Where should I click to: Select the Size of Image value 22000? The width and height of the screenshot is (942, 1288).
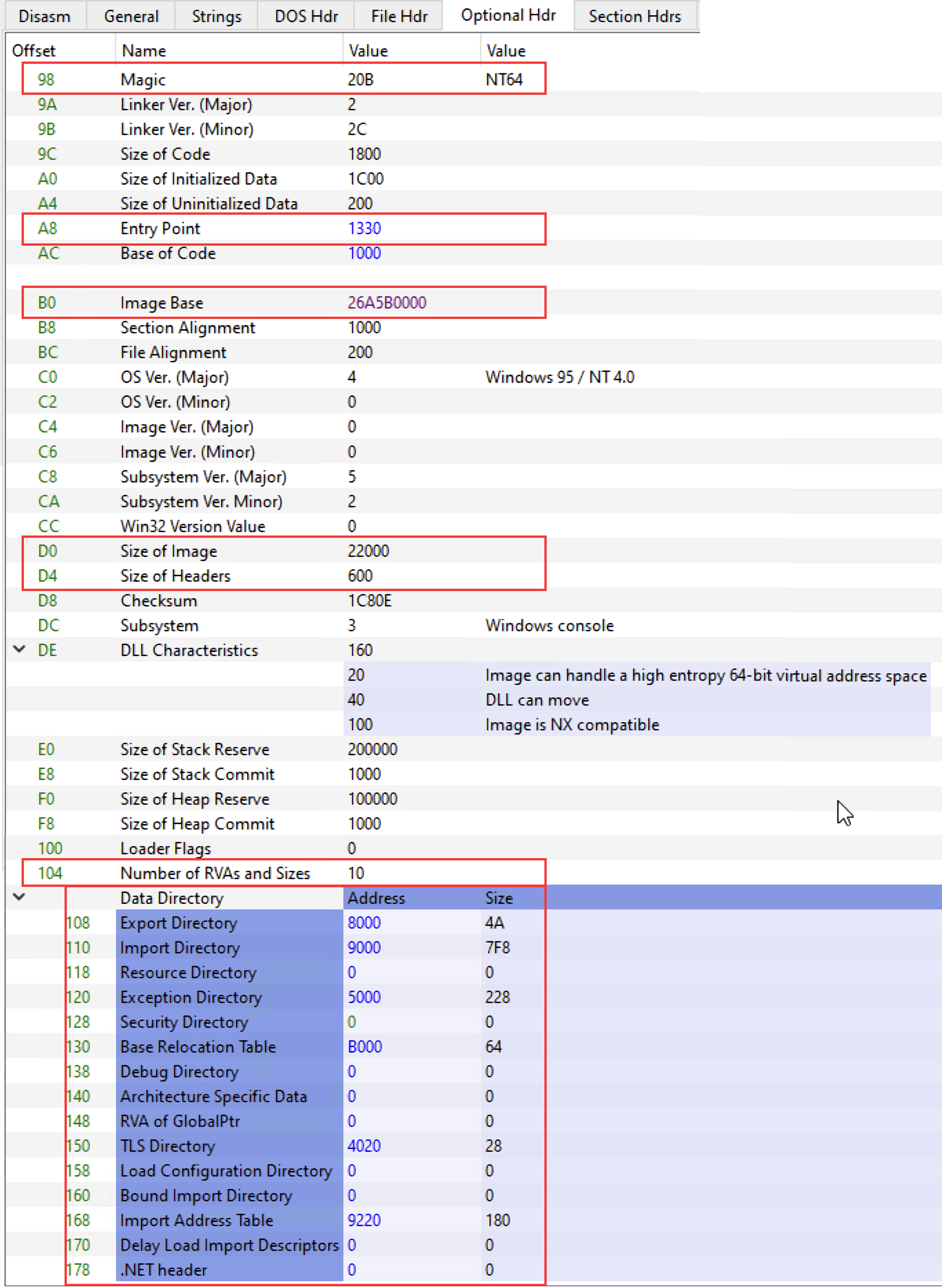click(x=368, y=551)
